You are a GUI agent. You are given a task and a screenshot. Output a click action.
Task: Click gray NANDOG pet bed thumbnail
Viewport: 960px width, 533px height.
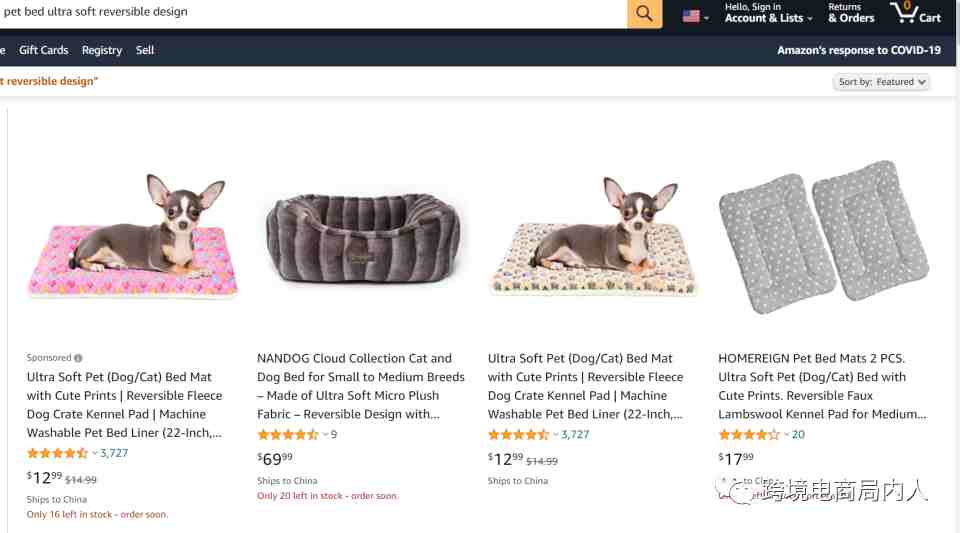[x=362, y=237]
